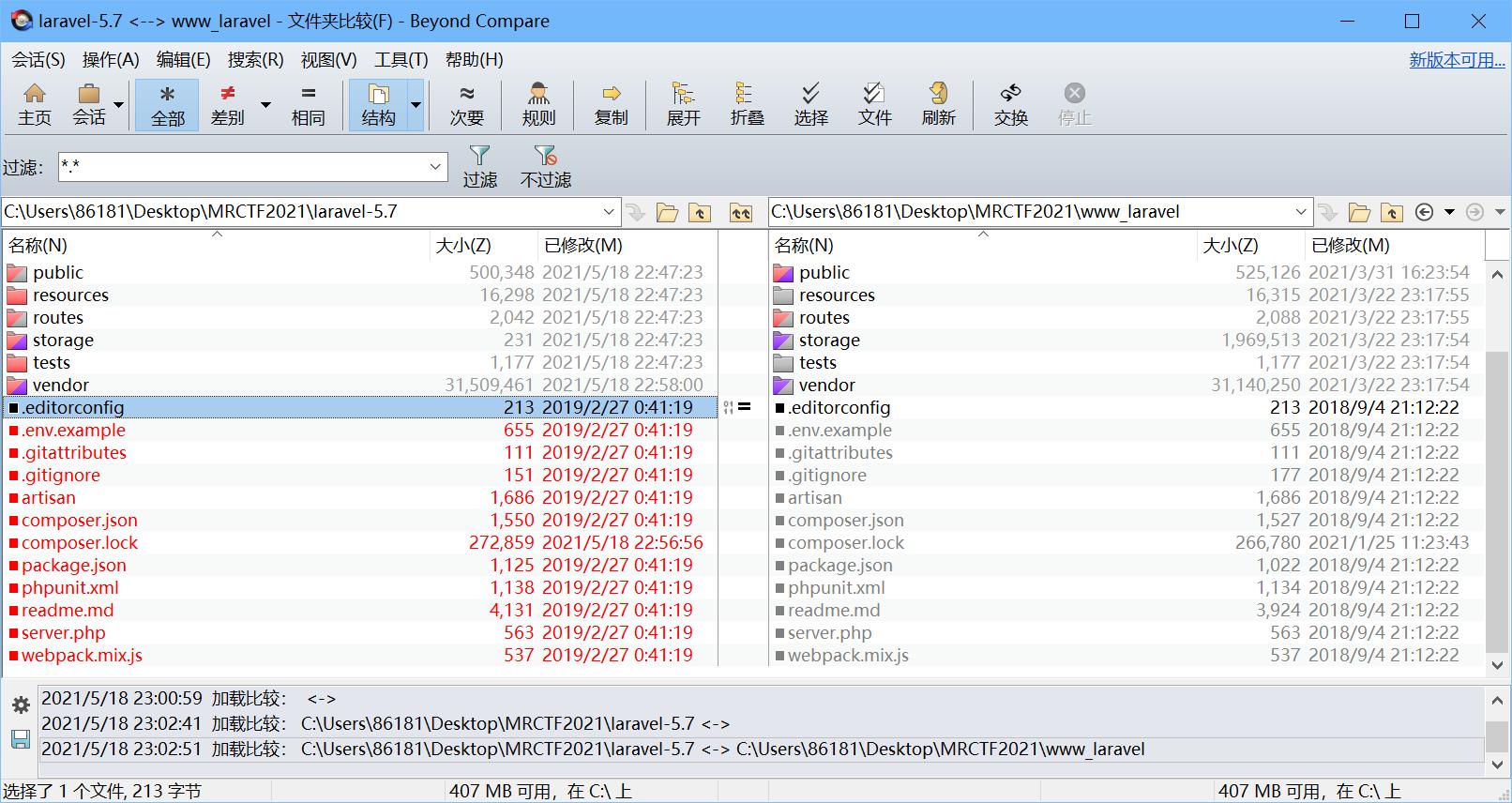
Task: Open the 搜索(R) menu
Action: [255, 60]
